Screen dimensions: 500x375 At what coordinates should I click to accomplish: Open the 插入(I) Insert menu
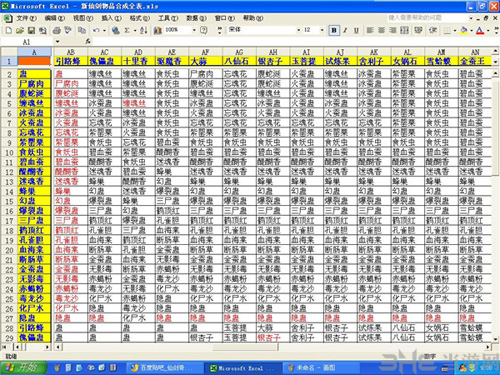(x=112, y=18)
